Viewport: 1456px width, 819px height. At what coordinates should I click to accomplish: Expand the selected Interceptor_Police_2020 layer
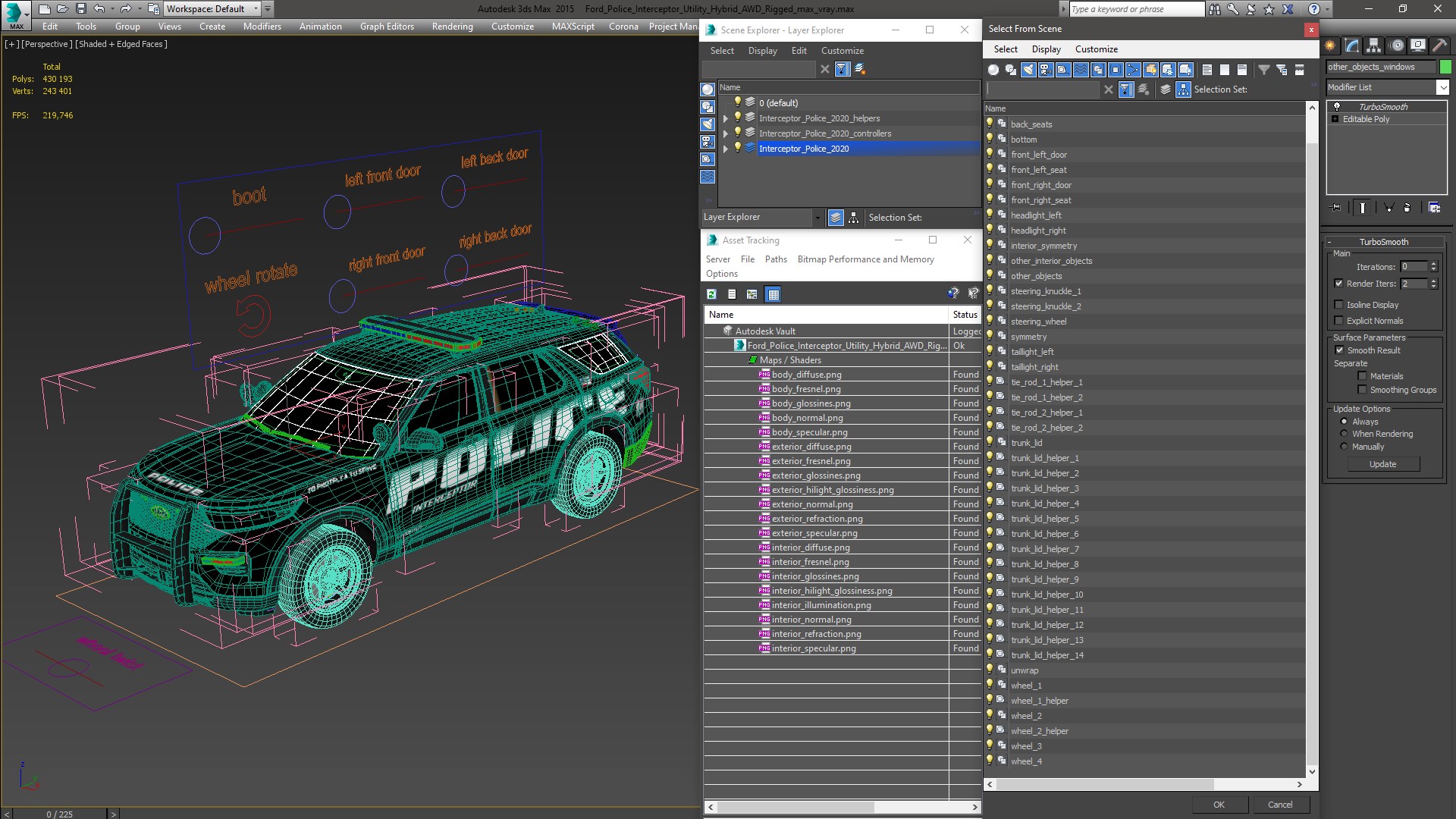pos(726,149)
